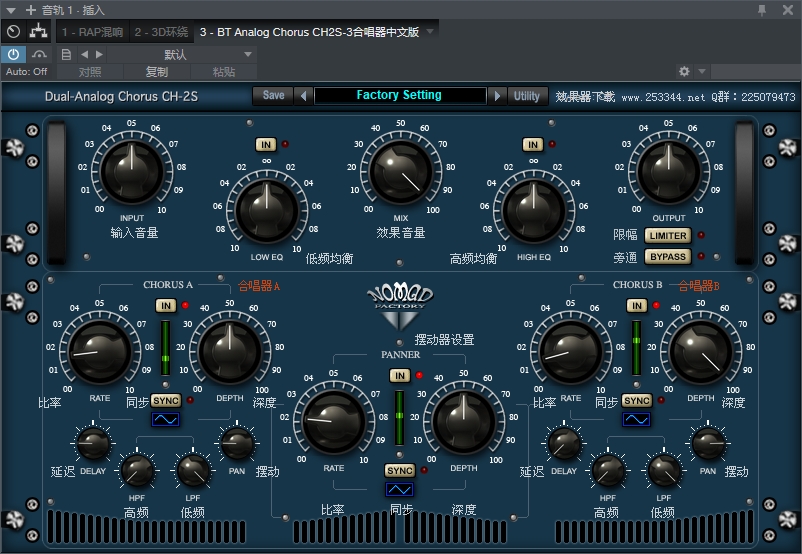This screenshot has width=802, height=554.
Task: Select previous factory preset arrow
Action: tap(303, 96)
